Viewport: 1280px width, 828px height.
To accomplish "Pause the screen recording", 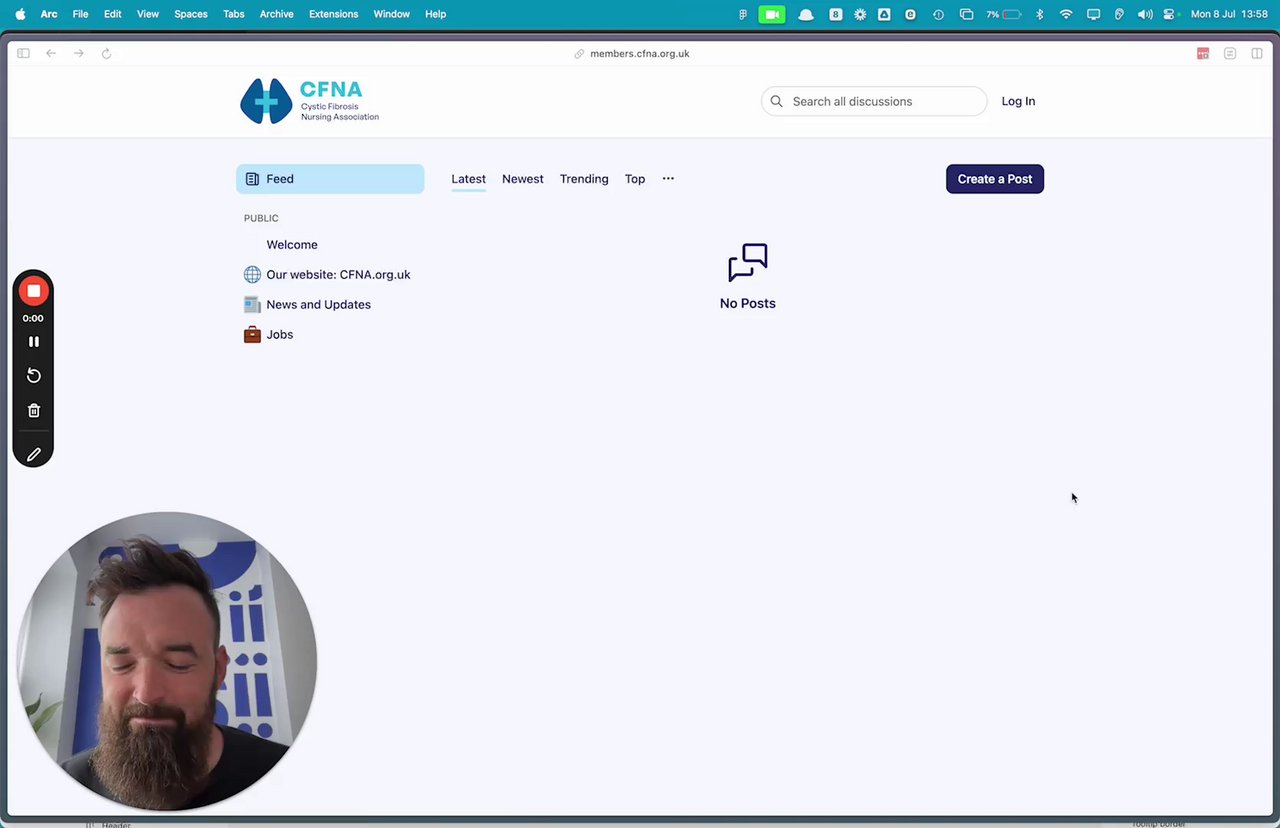I will coord(33,342).
